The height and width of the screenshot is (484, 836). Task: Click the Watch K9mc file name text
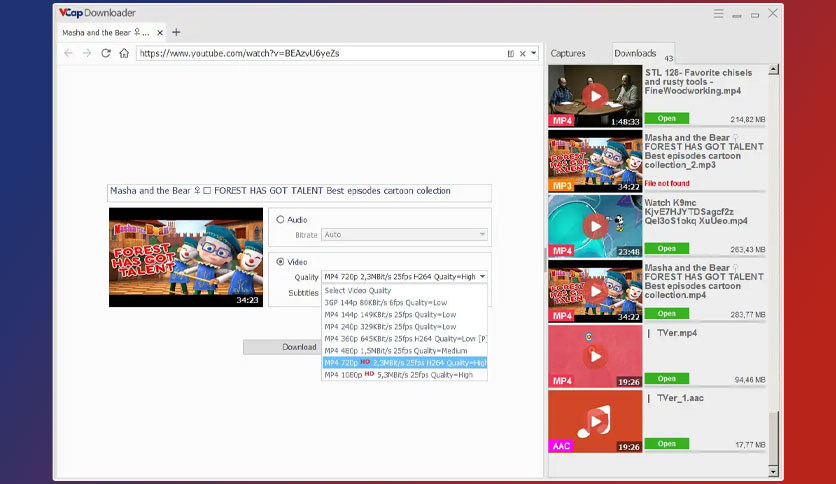(696, 212)
